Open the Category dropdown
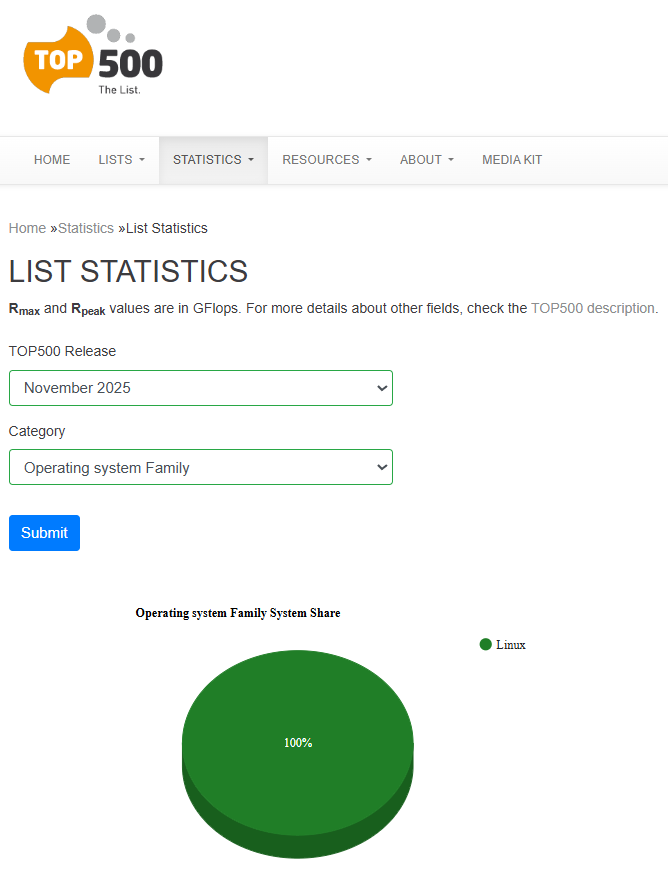The height and width of the screenshot is (871, 668). click(x=200, y=468)
